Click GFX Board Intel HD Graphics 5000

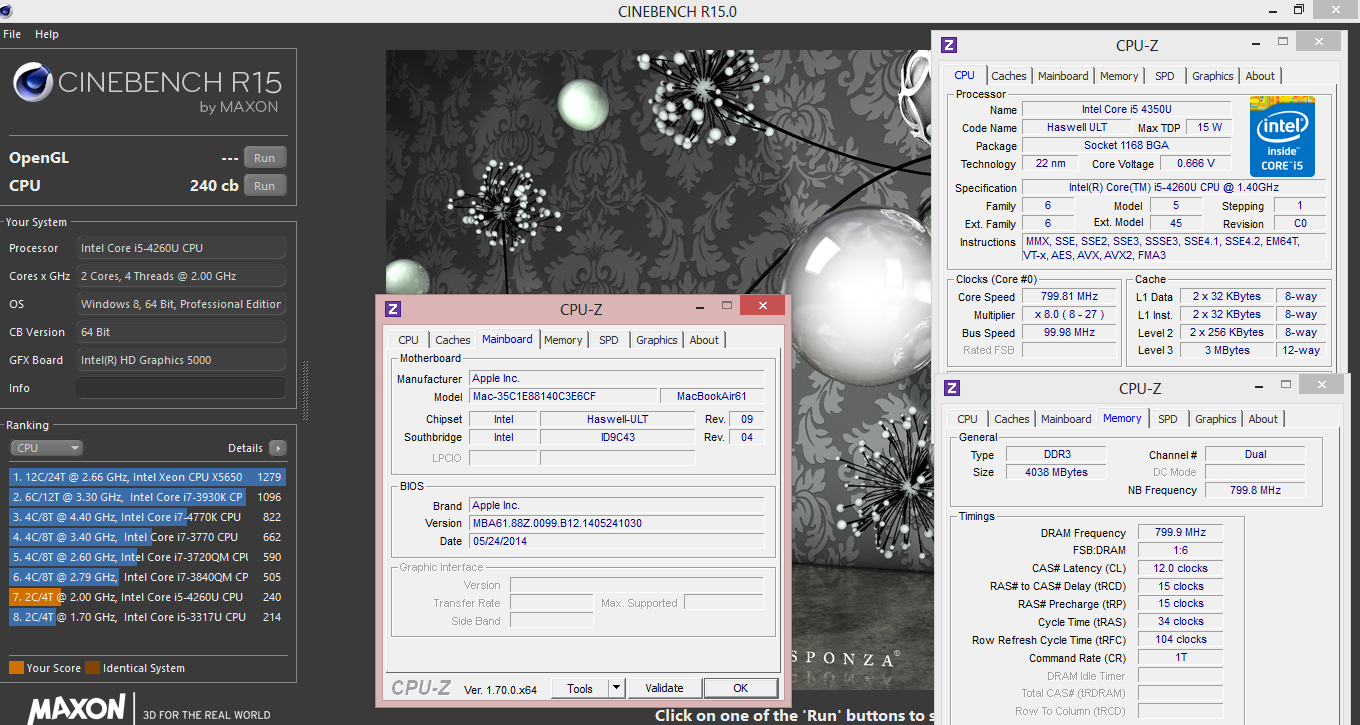point(181,360)
